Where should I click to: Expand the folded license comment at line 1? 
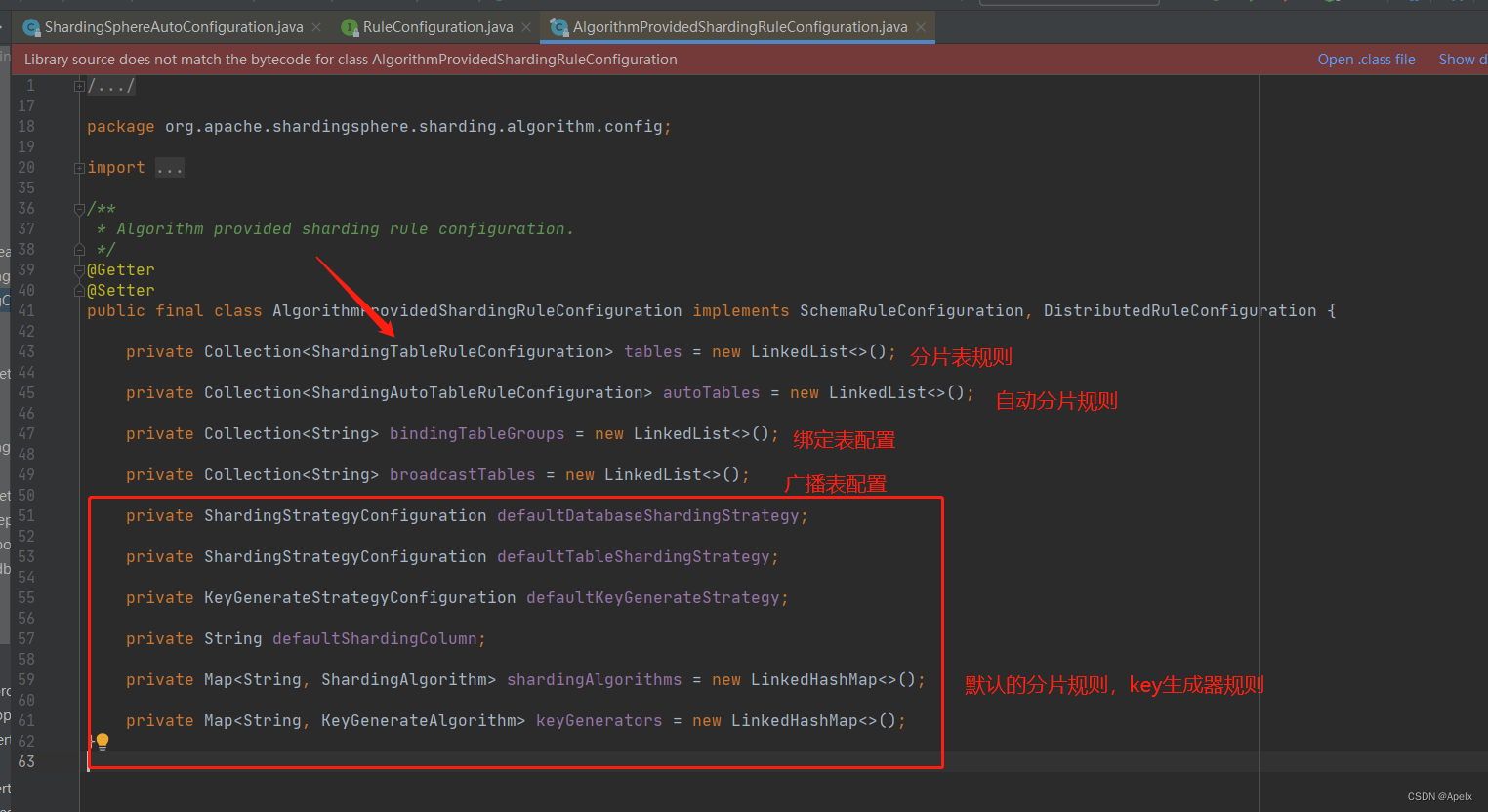pos(79,86)
